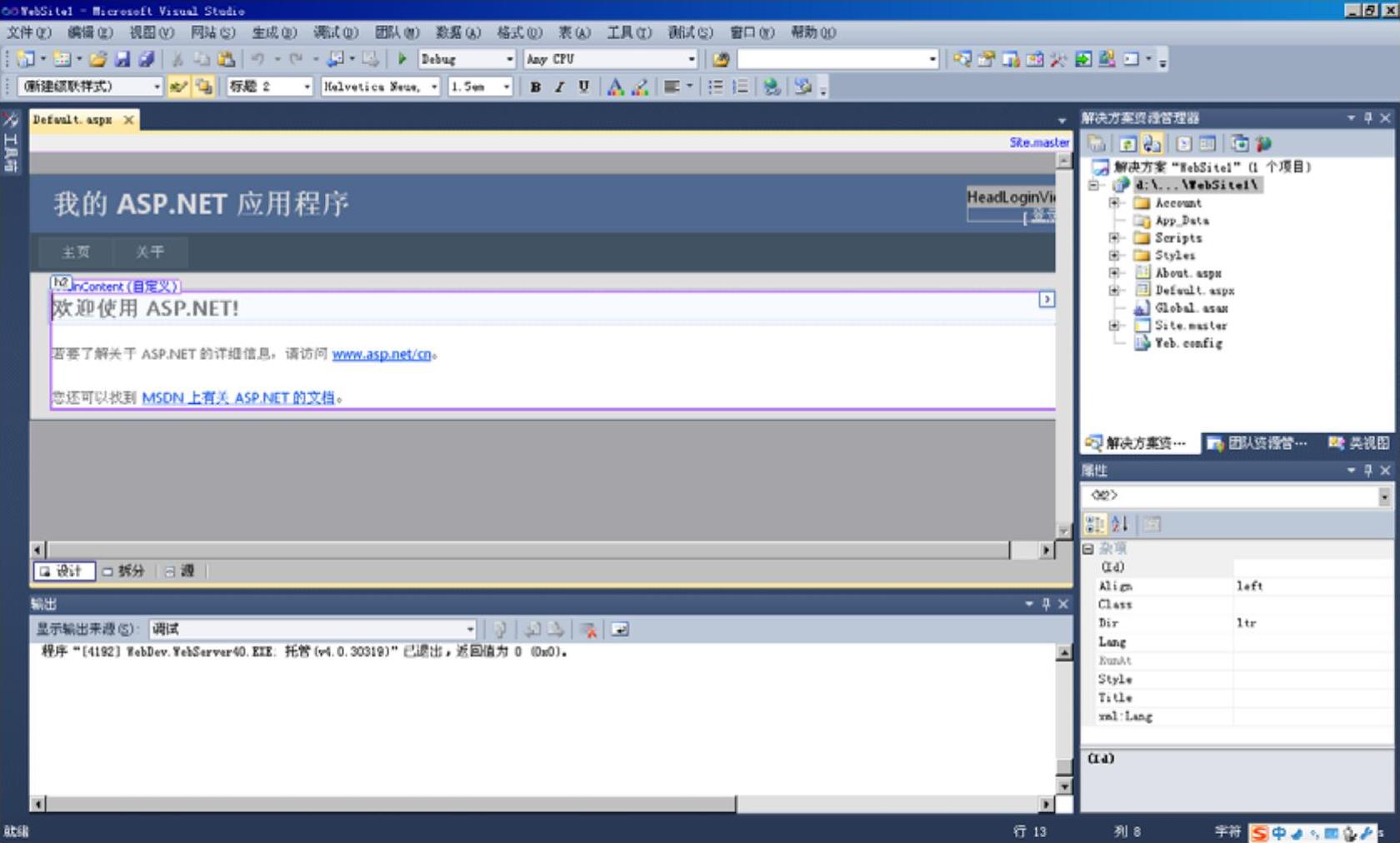Click the Save All icon in toolbar
Image resolution: width=1400 pixels, height=843 pixels.
click(146, 59)
